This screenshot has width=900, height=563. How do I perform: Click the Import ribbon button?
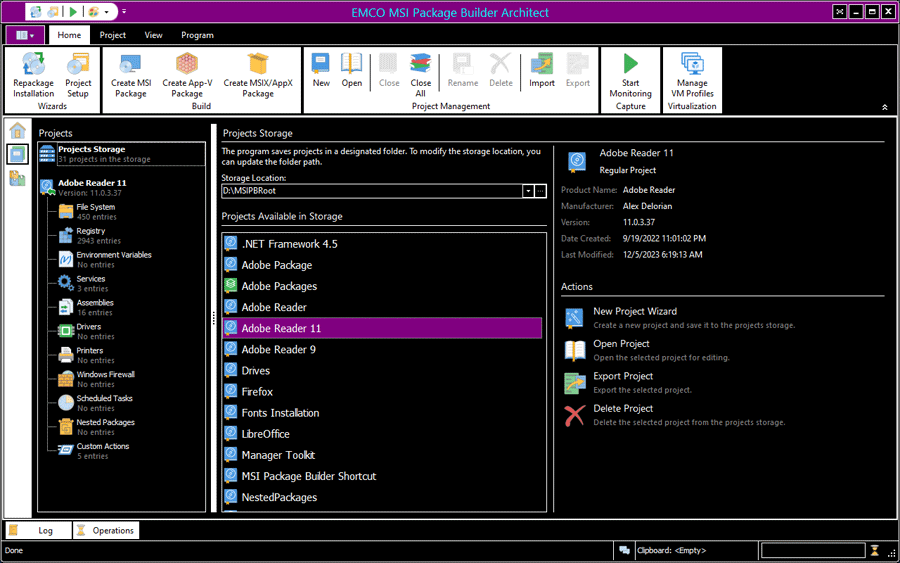(542, 70)
